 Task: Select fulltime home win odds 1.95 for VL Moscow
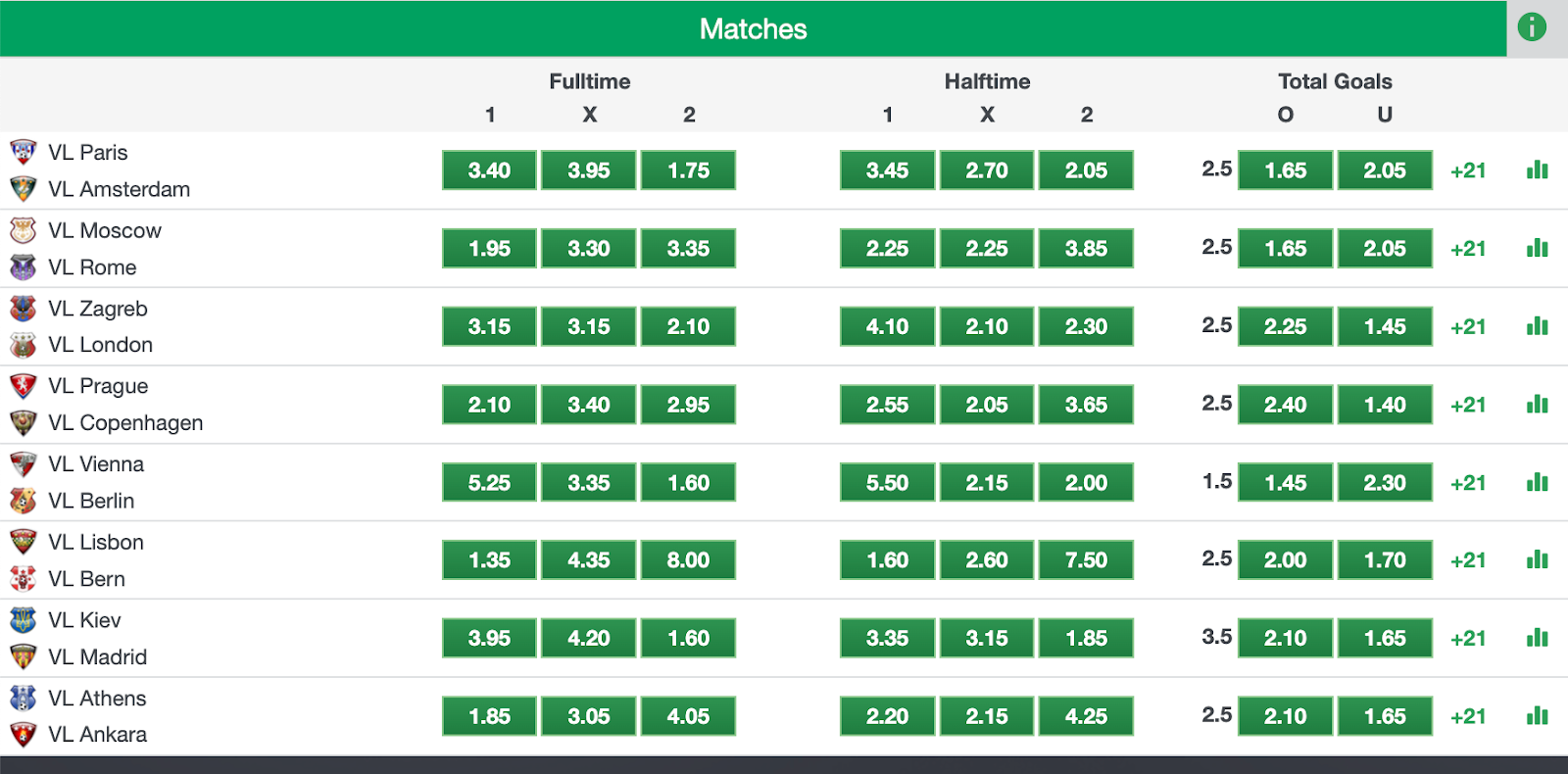(489, 248)
